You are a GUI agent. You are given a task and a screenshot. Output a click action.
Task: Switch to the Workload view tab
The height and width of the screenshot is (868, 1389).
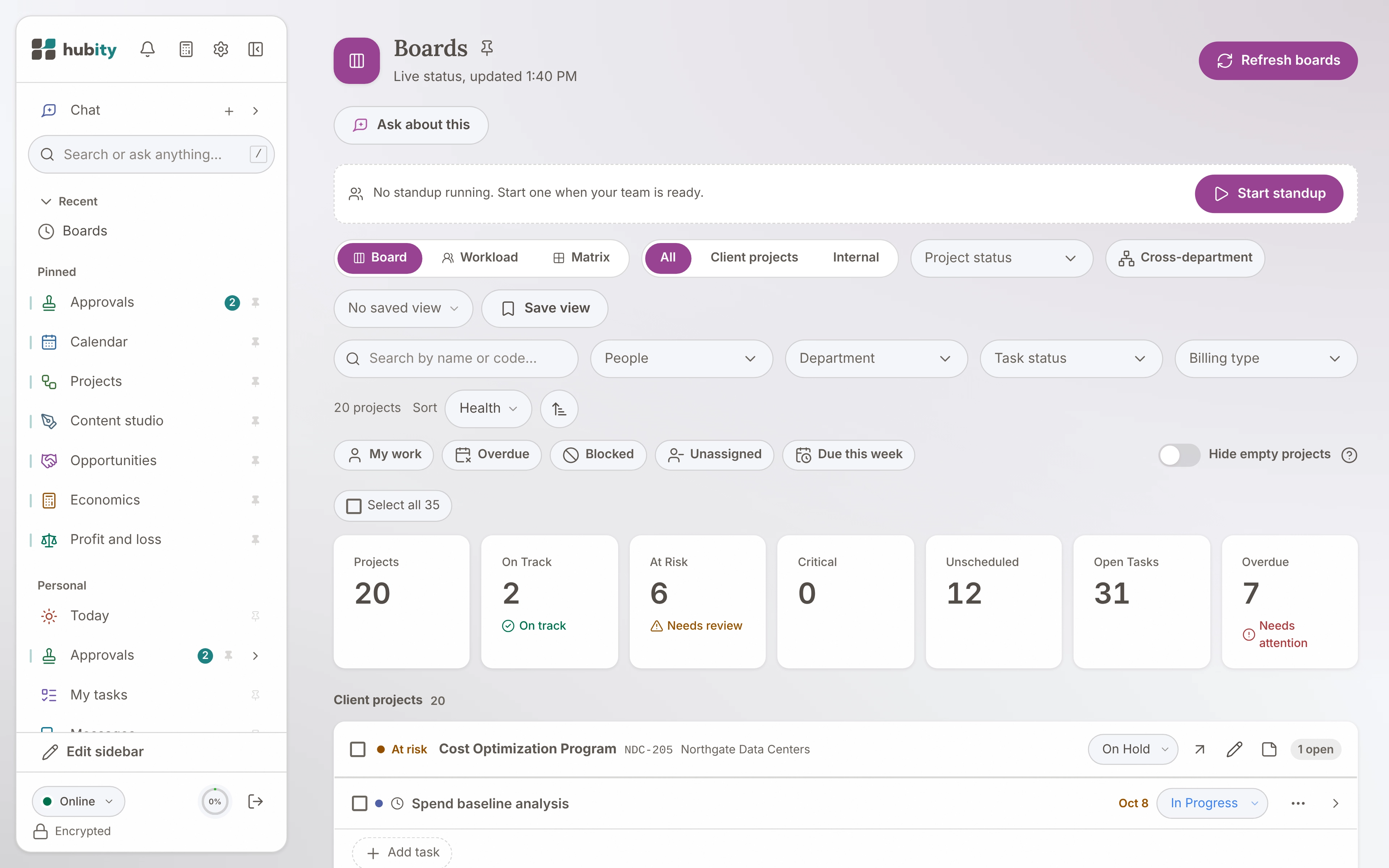(480, 258)
